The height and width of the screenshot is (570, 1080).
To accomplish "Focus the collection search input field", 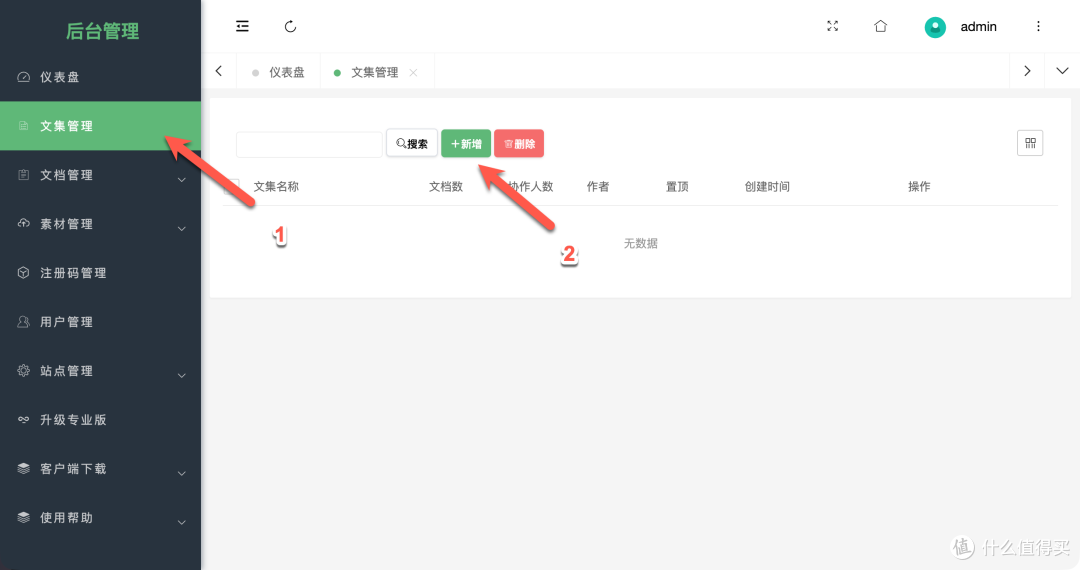I will [309, 144].
